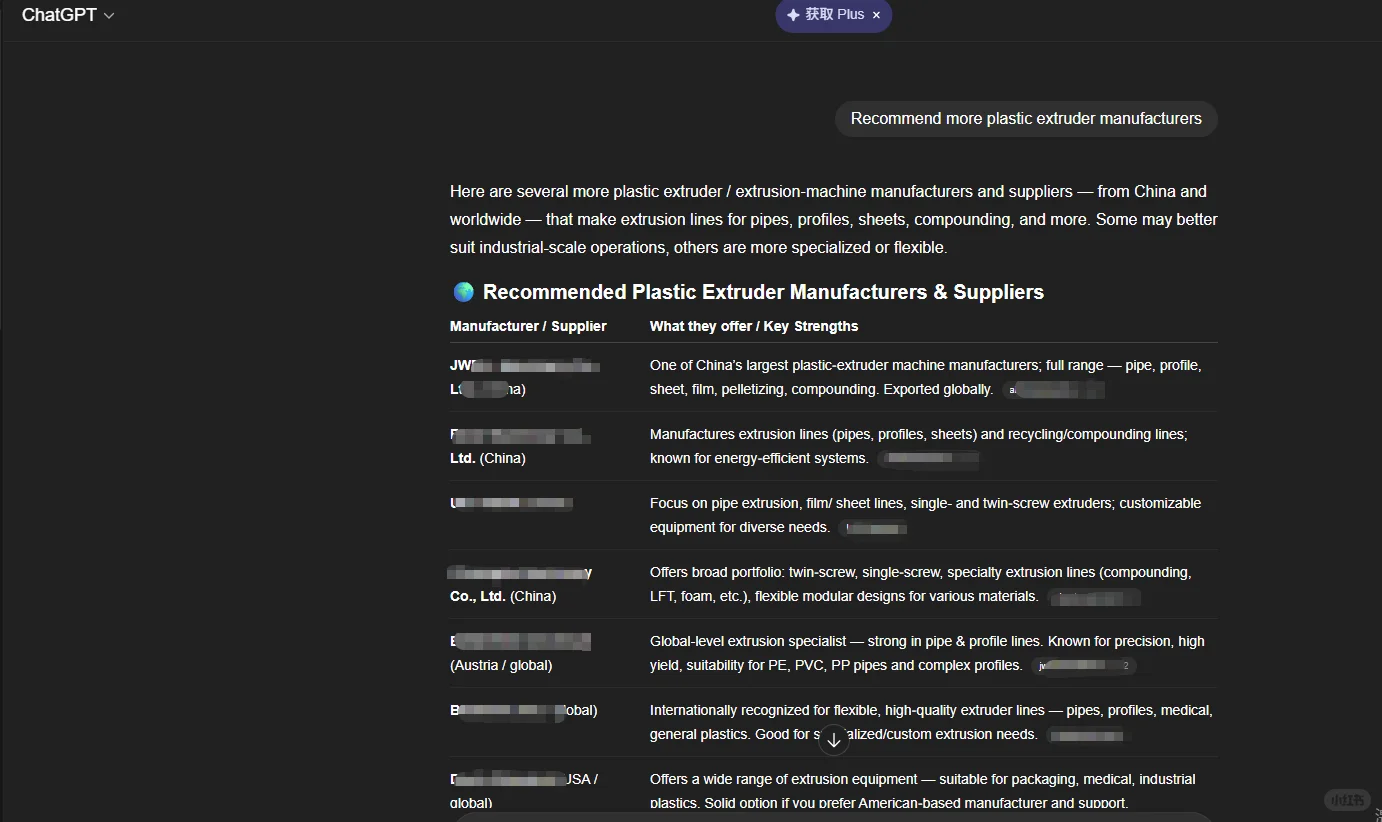Open the source pill after "energy-efficient systems."
This screenshot has height=822, width=1382.
pos(928,459)
